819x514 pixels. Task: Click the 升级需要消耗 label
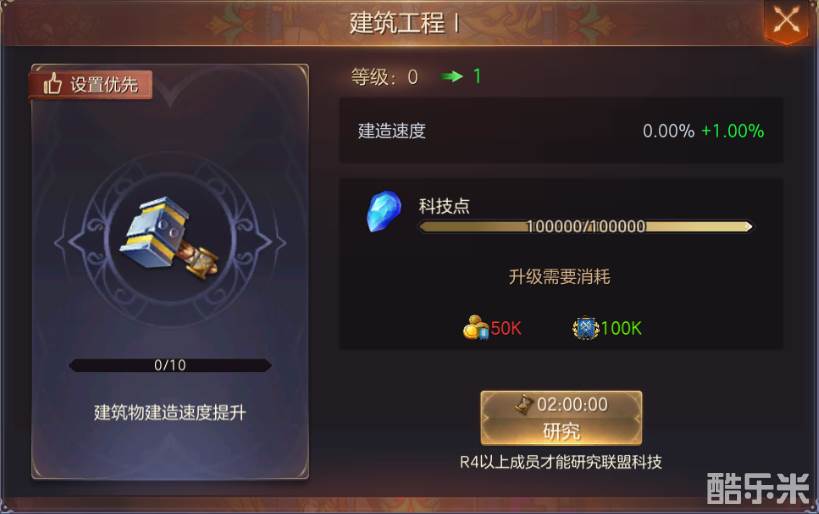tap(559, 276)
